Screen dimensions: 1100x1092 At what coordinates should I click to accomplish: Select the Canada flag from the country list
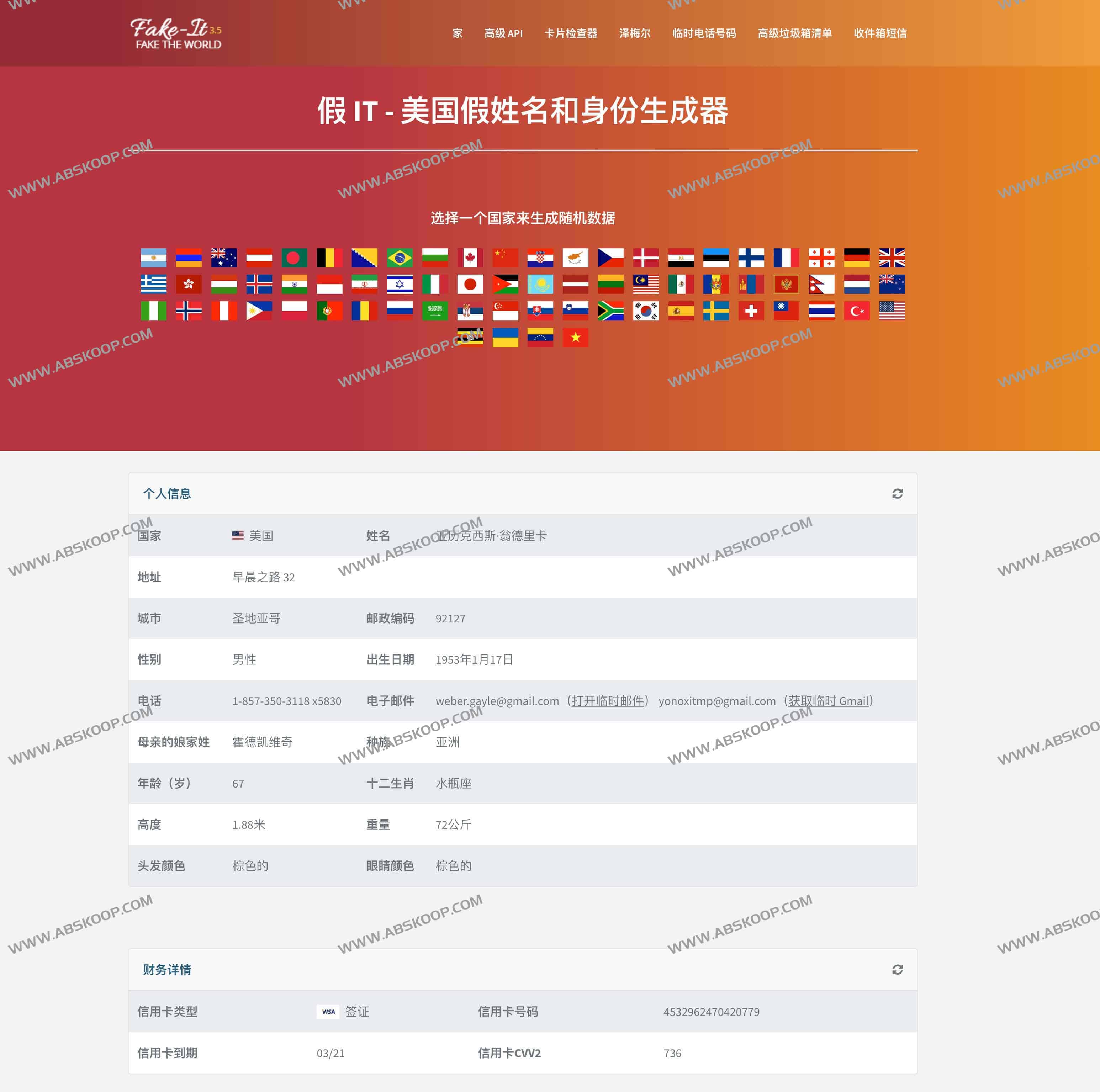tap(470, 257)
